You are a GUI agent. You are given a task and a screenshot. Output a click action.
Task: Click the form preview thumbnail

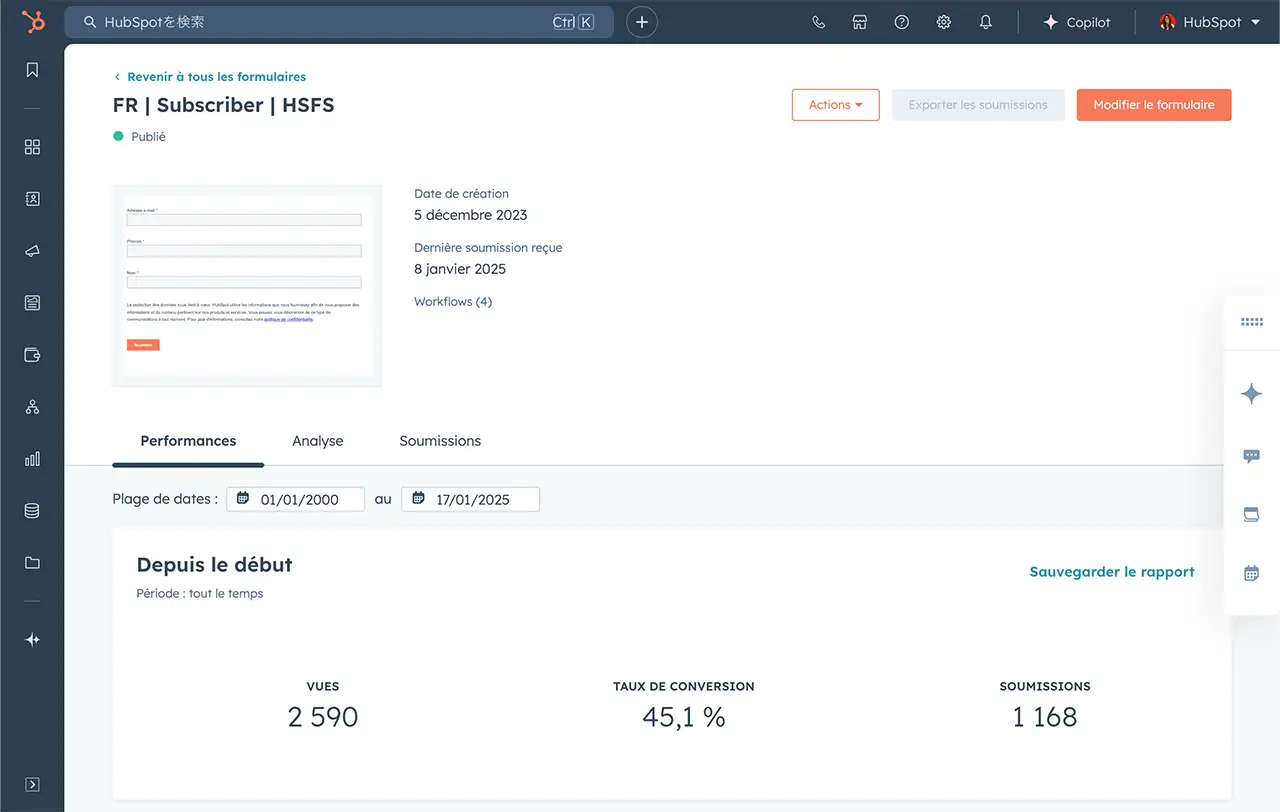[x=247, y=285]
